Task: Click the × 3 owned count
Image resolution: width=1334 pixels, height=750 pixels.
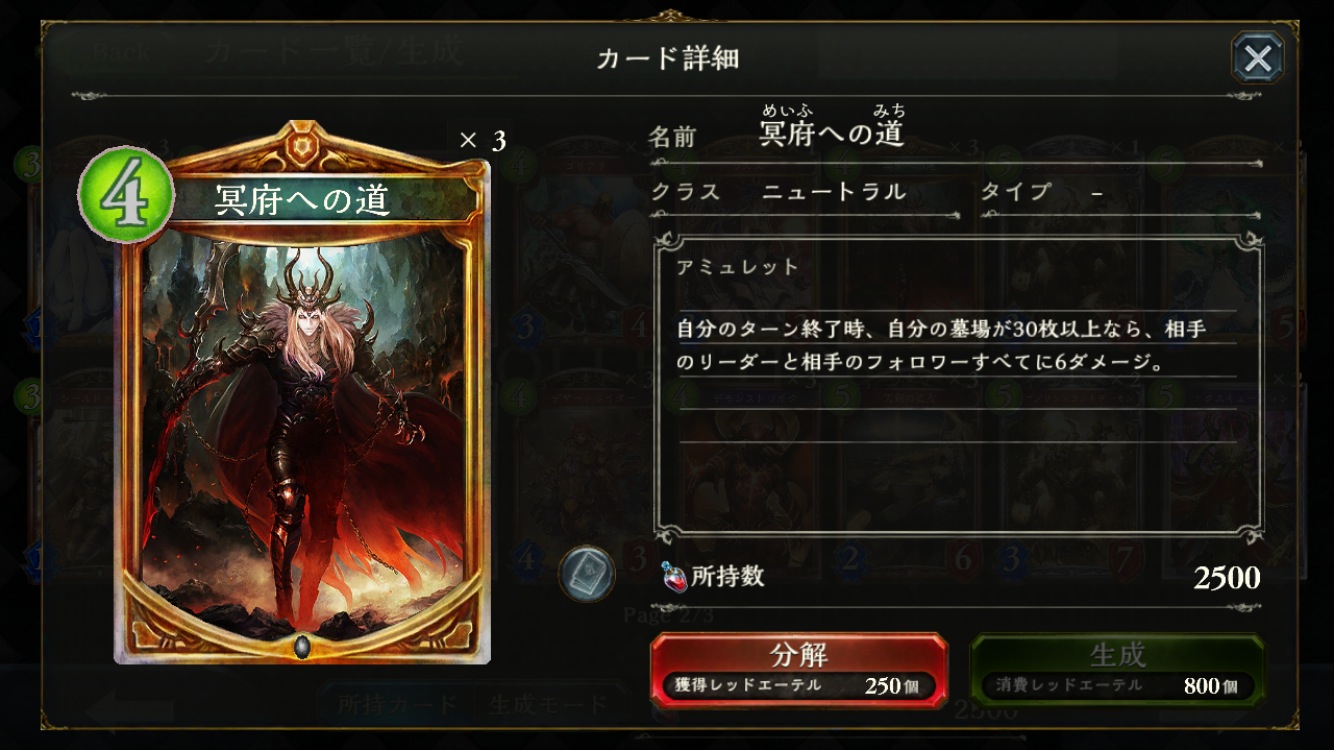Action: click(x=482, y=140)
